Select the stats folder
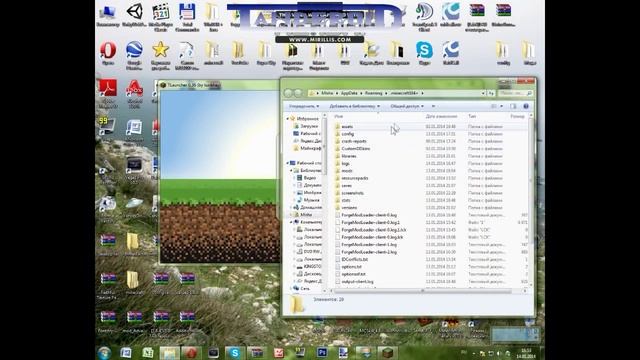Viewport: 640px width, 360px height. pyautogui.click(x=346, y=200)
